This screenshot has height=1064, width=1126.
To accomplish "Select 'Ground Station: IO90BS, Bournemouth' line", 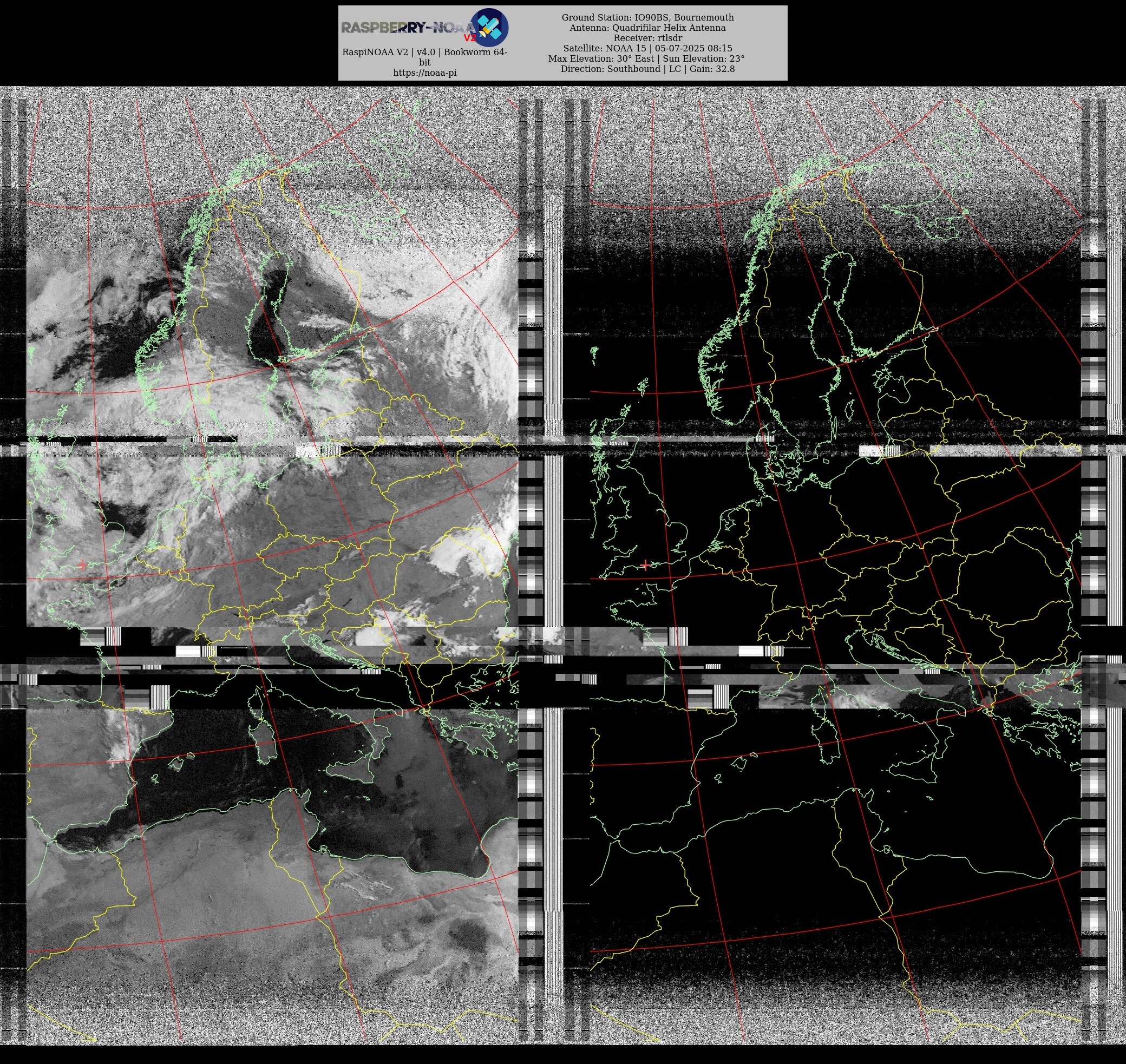I will [647, 17].
